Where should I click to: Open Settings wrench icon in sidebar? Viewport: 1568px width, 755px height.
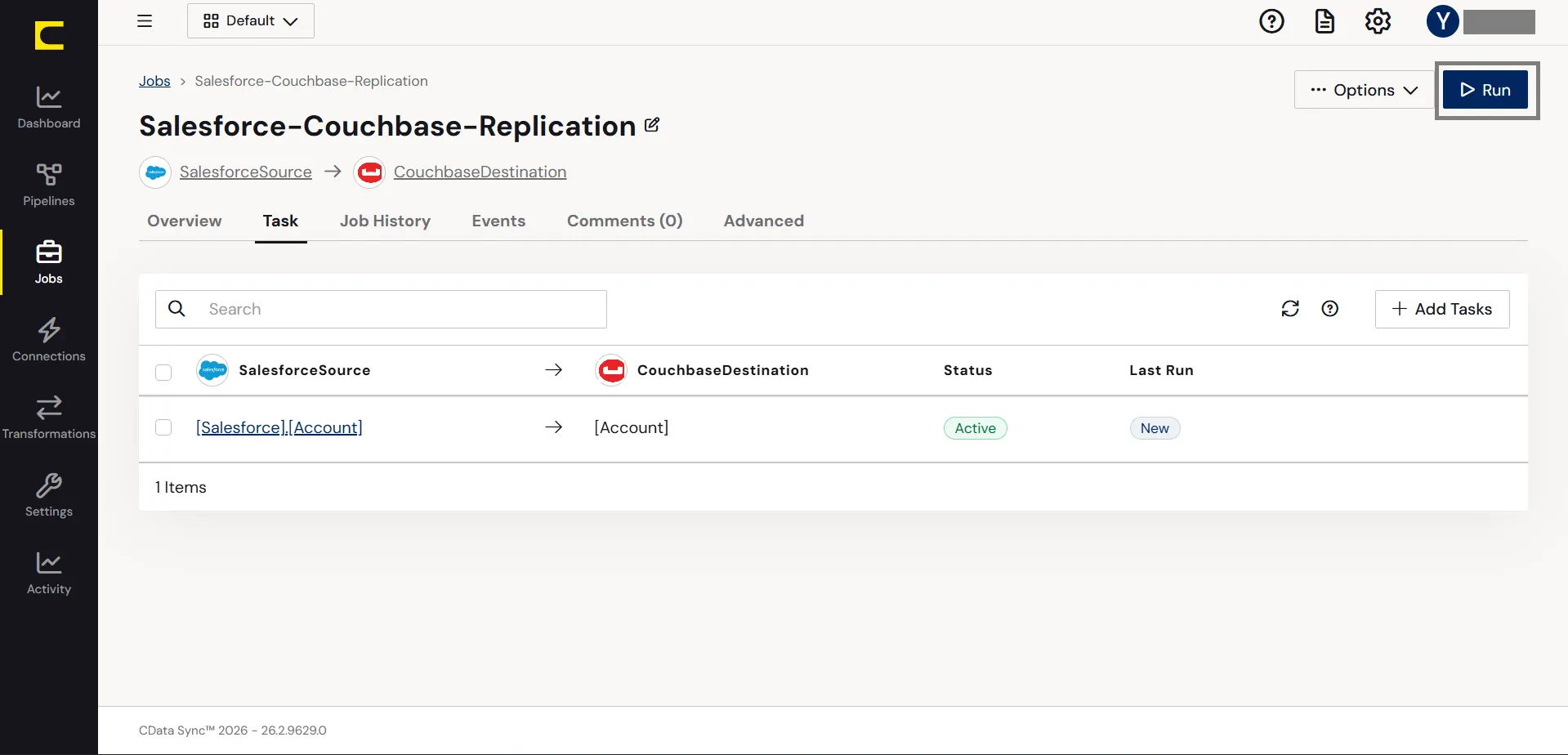(49, 495)
